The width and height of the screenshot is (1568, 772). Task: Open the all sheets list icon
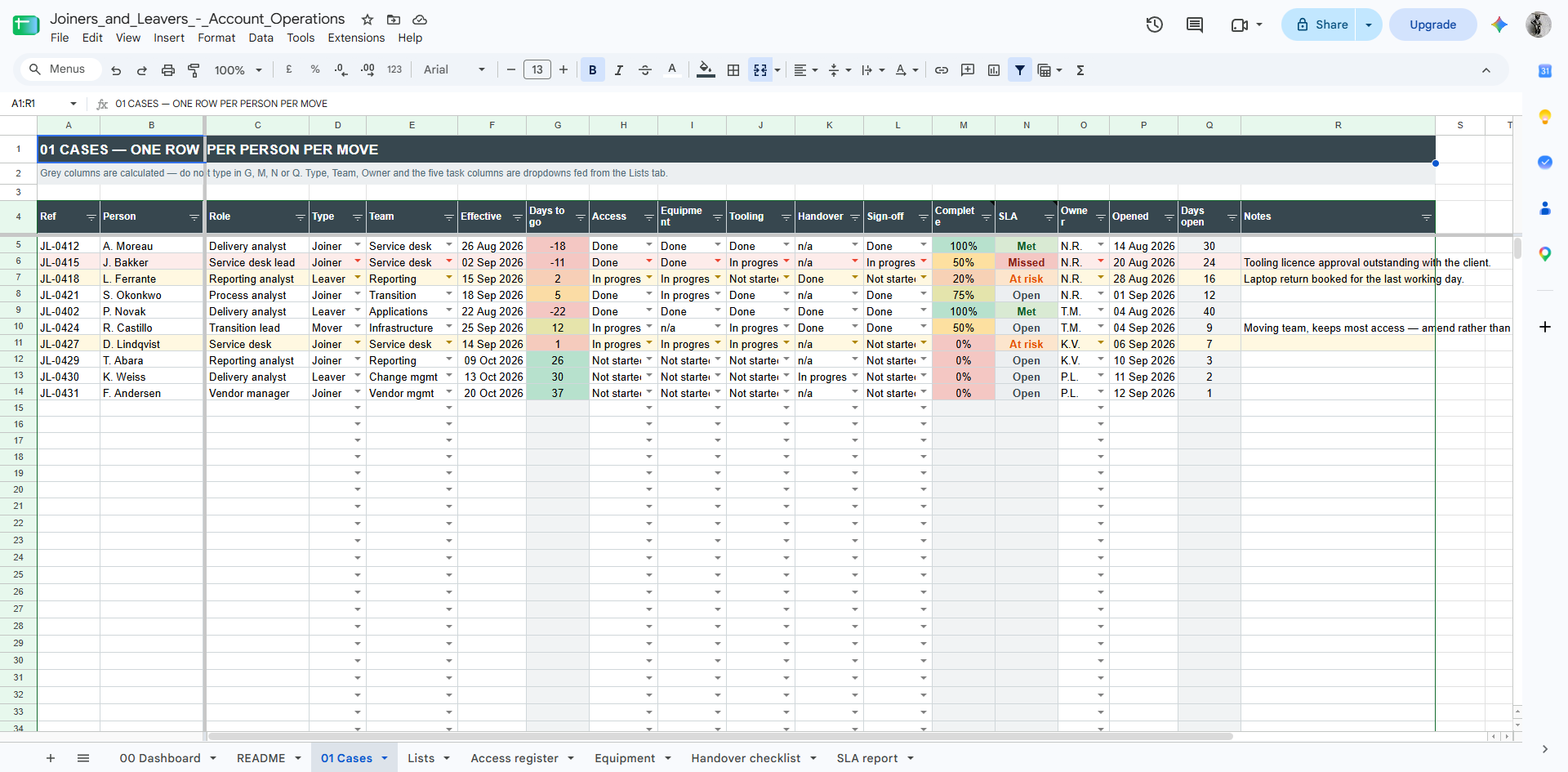pos(83,758)
